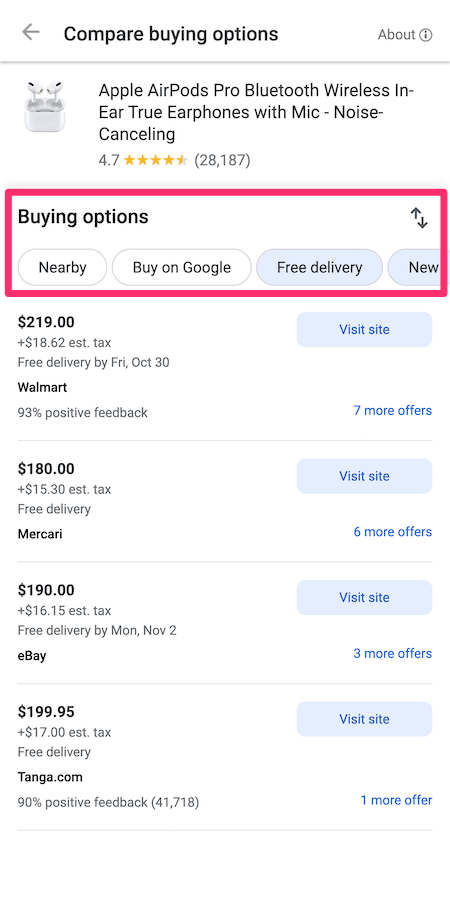Disable the Free delivery filter chip

click(x=320, y=267)
